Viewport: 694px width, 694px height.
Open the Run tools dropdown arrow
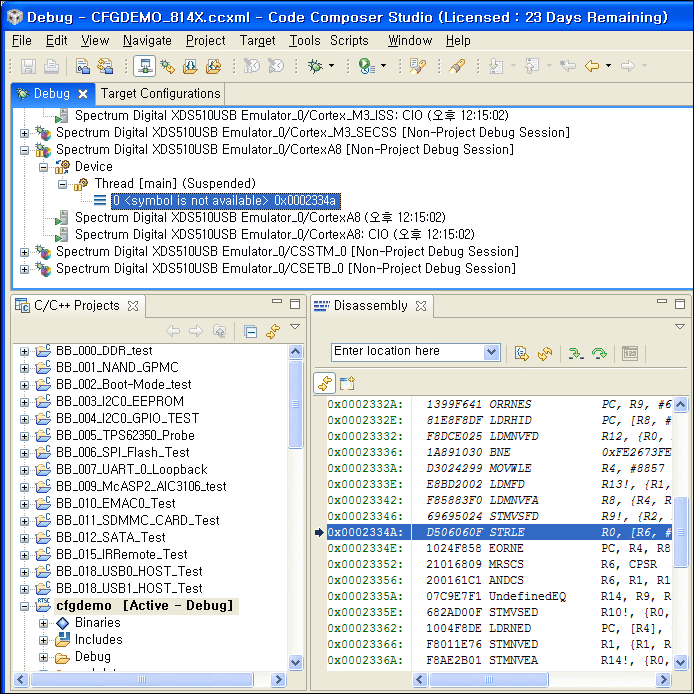coord(383,66)
